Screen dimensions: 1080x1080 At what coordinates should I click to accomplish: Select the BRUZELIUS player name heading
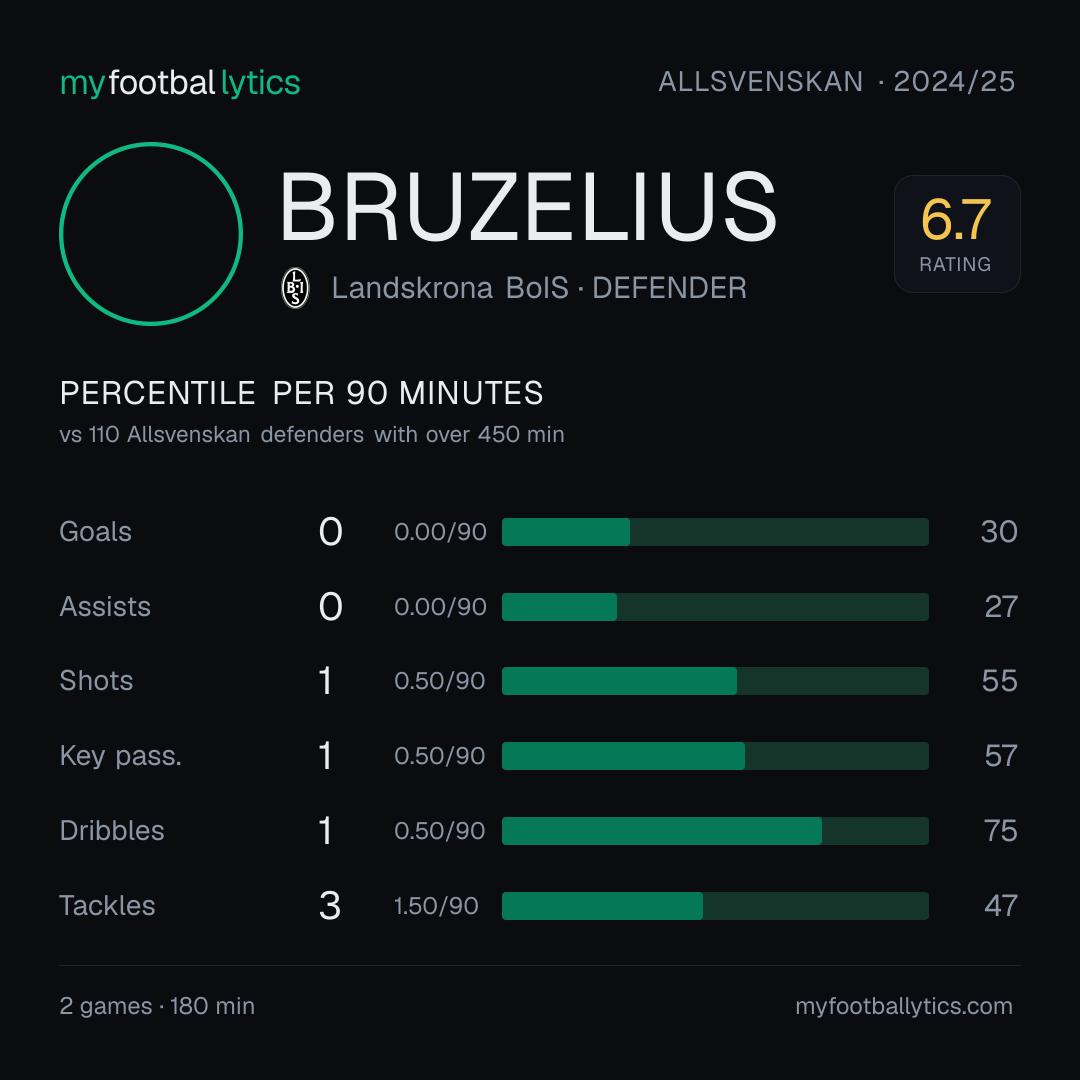(x=528, y=207)
